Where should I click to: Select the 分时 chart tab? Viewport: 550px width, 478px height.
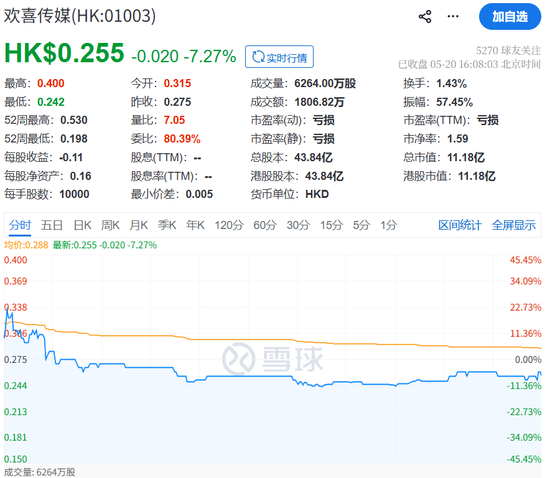point(20,225)
